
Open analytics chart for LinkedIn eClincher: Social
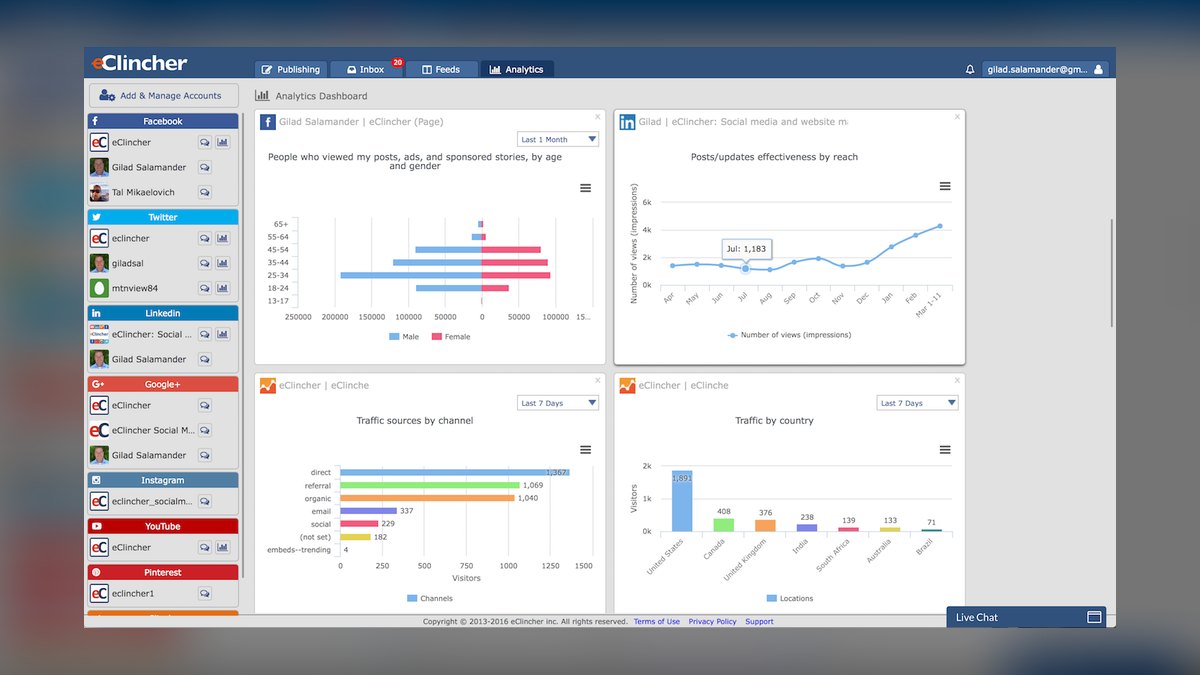(222, 334)
